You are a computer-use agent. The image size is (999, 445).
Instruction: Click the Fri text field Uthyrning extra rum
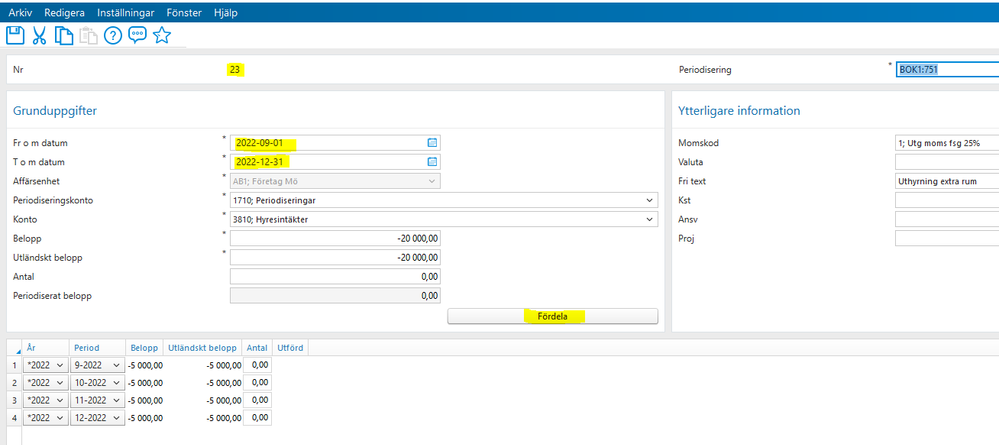(947, 181)
